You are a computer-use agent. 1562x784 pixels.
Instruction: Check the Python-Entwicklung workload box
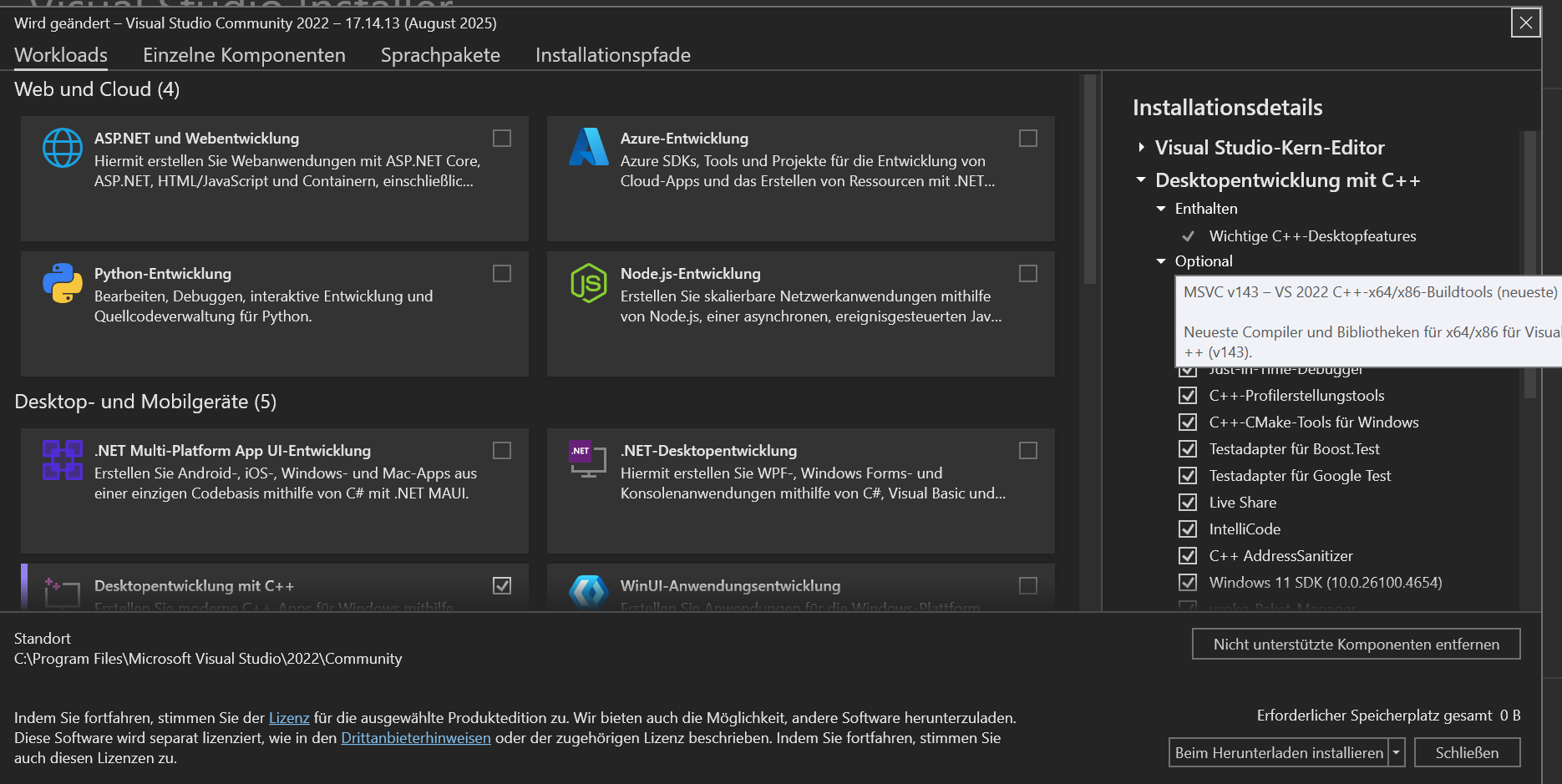point(502,274)
